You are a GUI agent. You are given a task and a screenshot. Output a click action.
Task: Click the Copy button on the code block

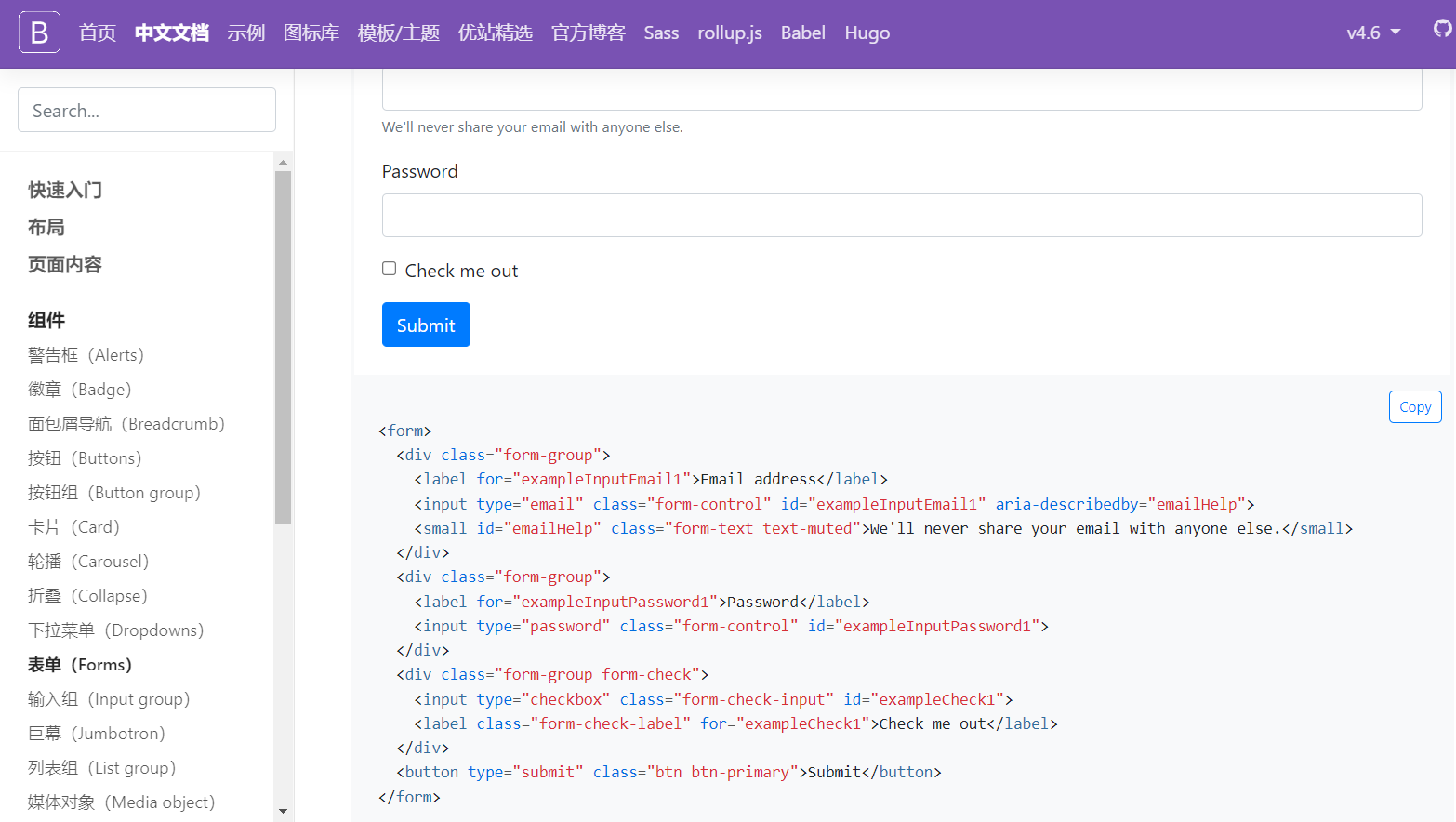[1414, 406]
